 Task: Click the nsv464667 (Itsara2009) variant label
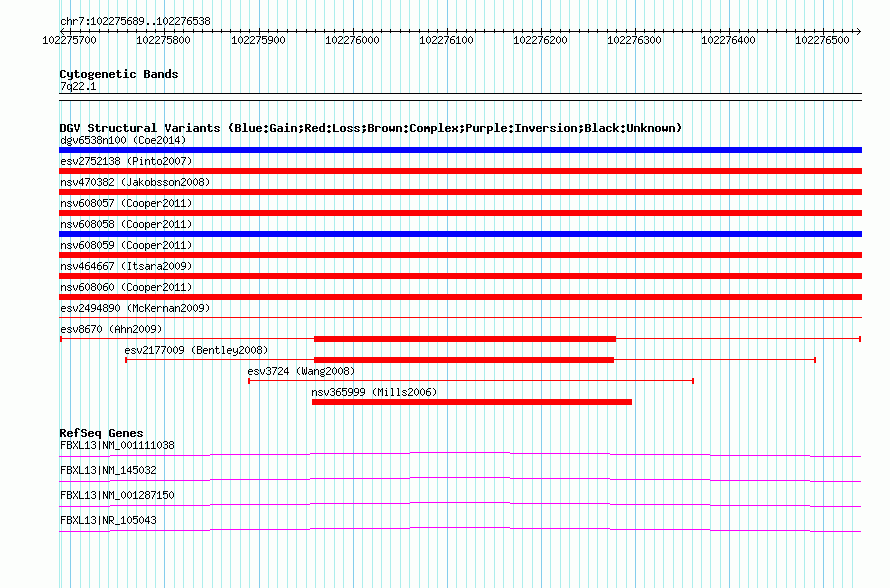tap(126, 266)
